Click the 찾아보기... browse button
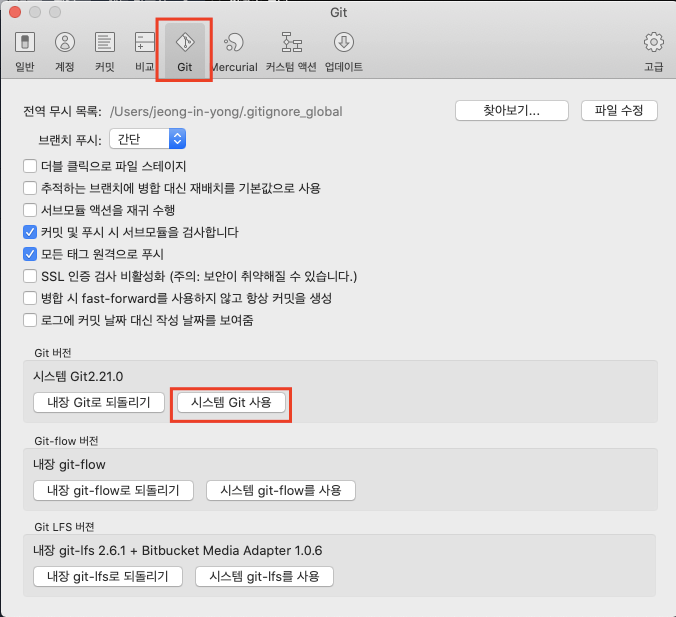Screen dimensions: 676x617 pyautogui.click(x=512, y=111)
